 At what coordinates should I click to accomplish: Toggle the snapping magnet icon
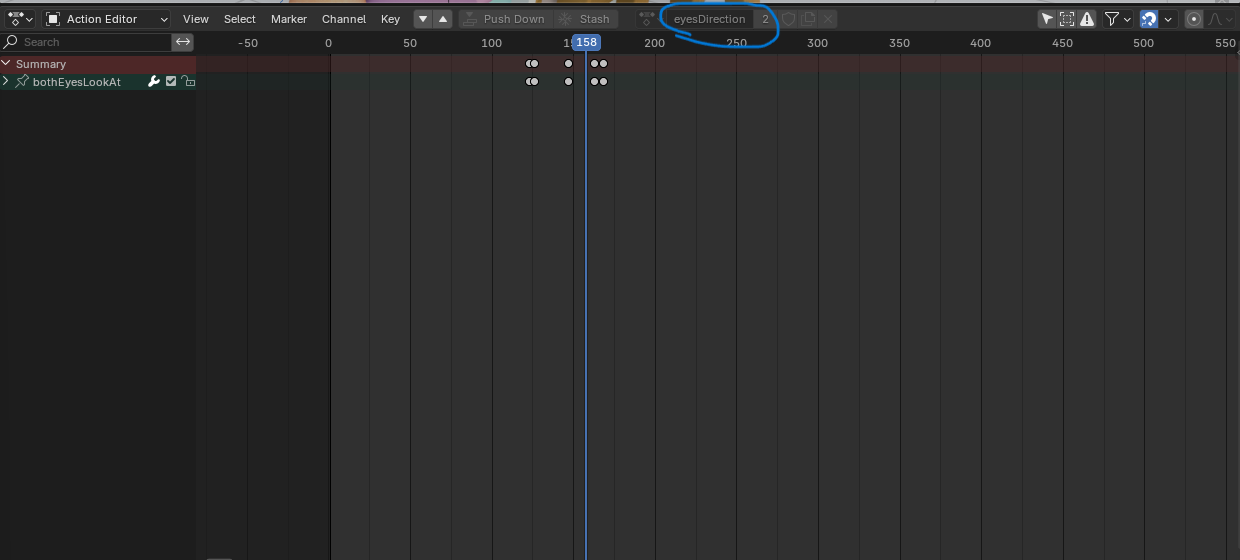tap(1149, 19)
